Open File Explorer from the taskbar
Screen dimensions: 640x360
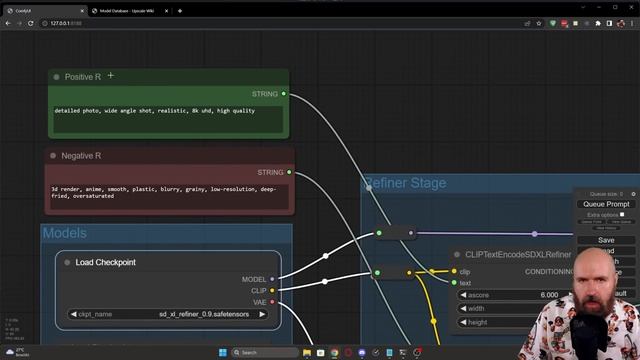point(307,353)
